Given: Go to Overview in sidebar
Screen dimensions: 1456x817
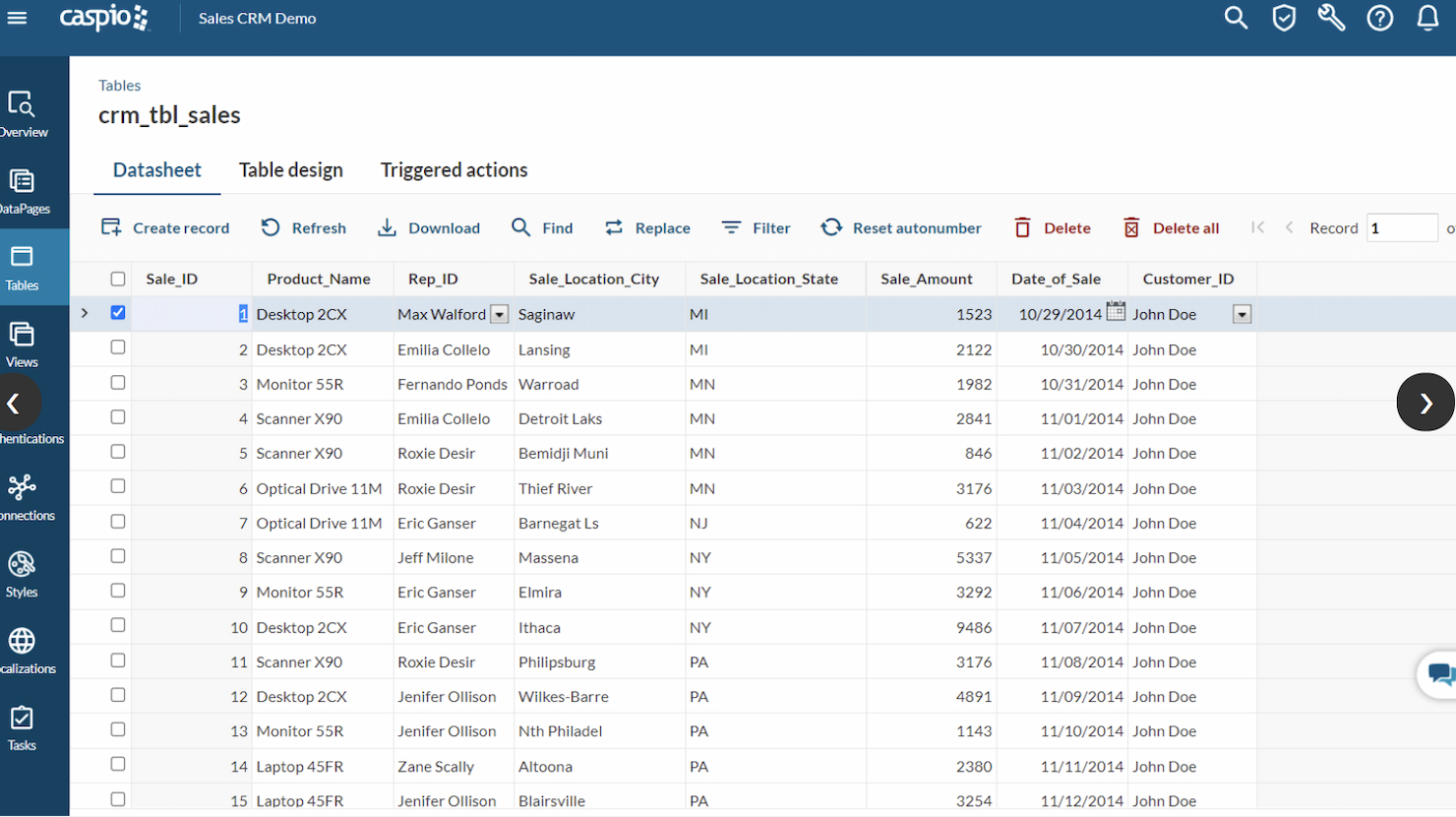Looking at the screenshot, I should point(23,114).
